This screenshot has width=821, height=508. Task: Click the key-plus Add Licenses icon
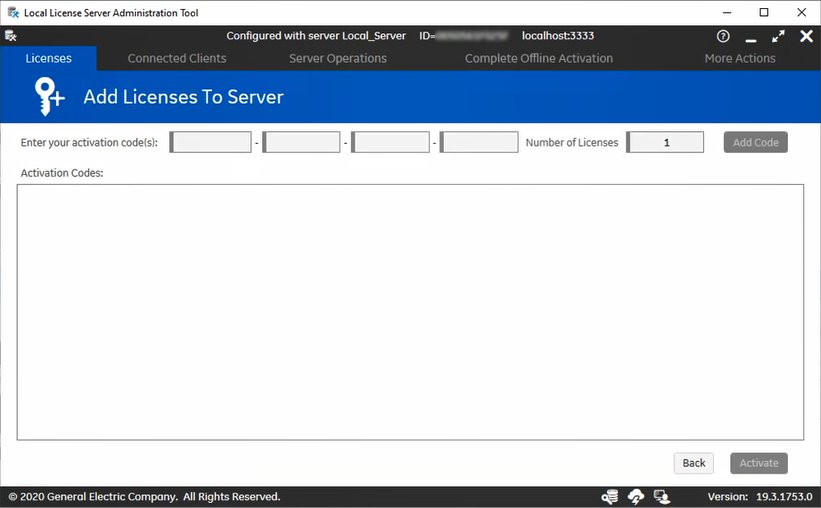pos(49,96)
